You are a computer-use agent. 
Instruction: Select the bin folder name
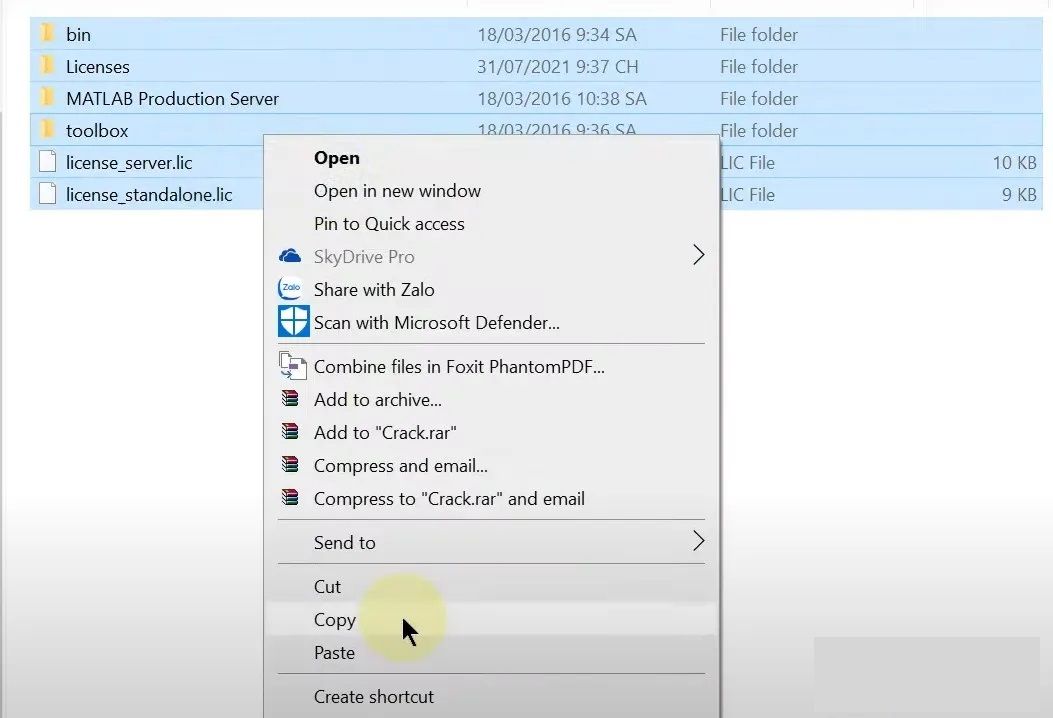point(78,34)
